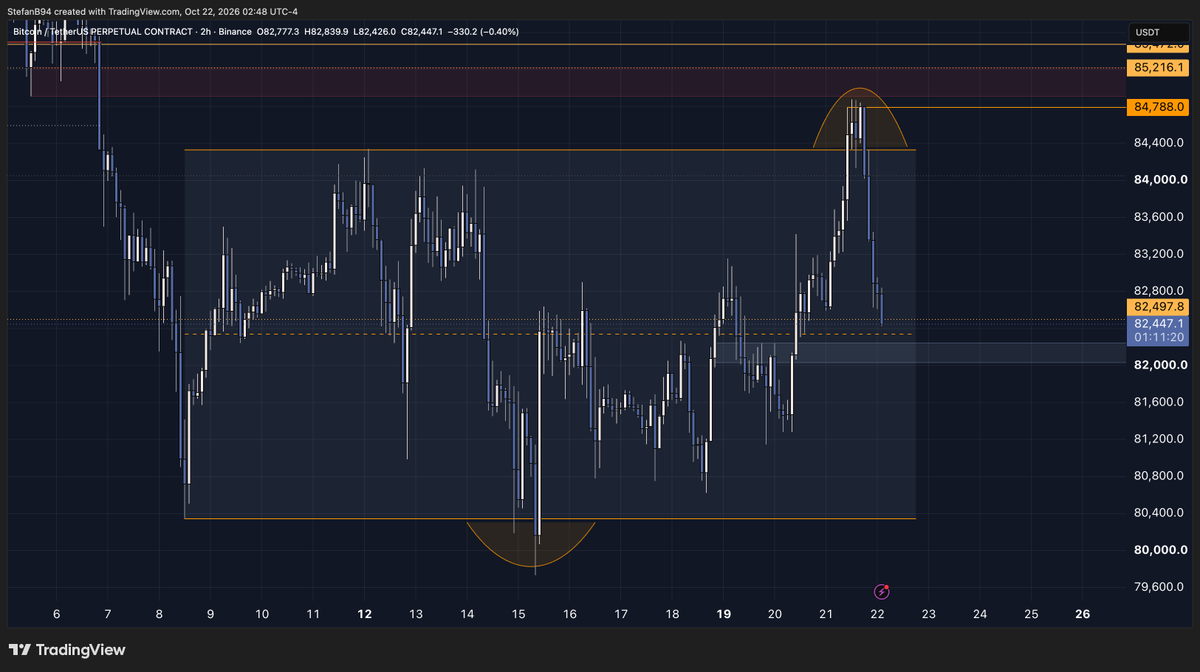1200x672 pixels.
Task: Click the TradingView logo
Action: tap(67, 650)
